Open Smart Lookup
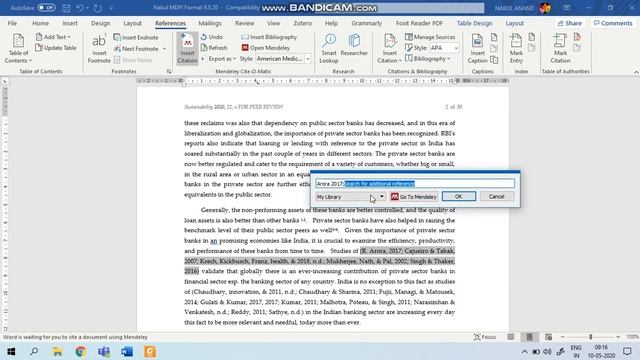 click(x=329, y=49)
